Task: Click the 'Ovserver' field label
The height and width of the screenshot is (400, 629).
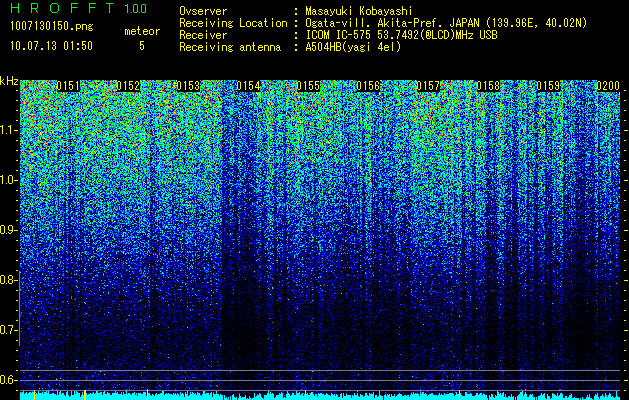Action: pos(203,11)
